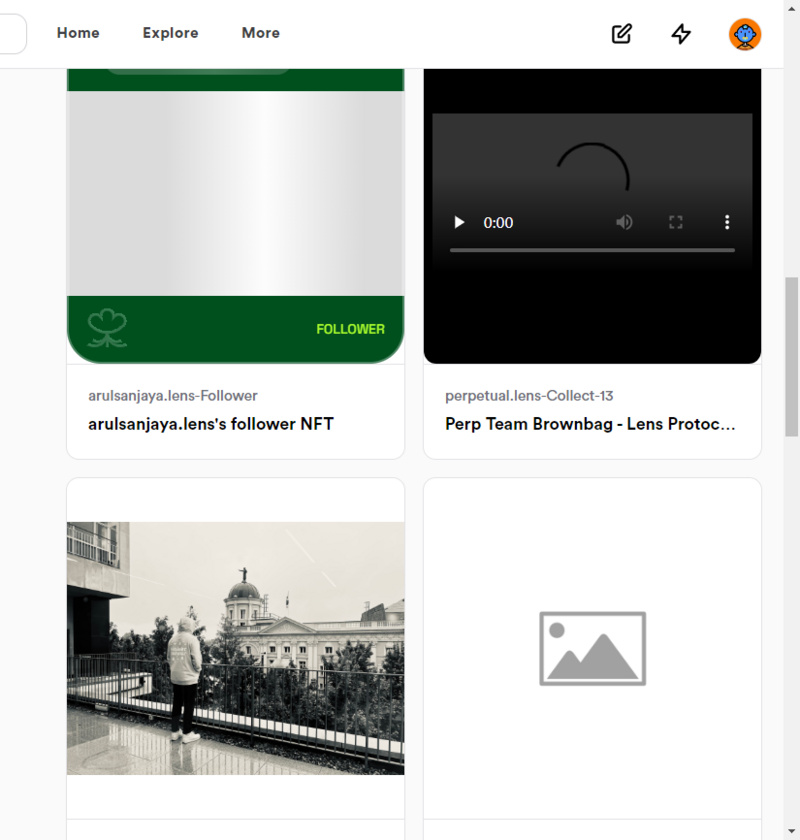Click the search input field
Image resolution: width=800 pixels, height=840 pixels.
pos(12,33)
